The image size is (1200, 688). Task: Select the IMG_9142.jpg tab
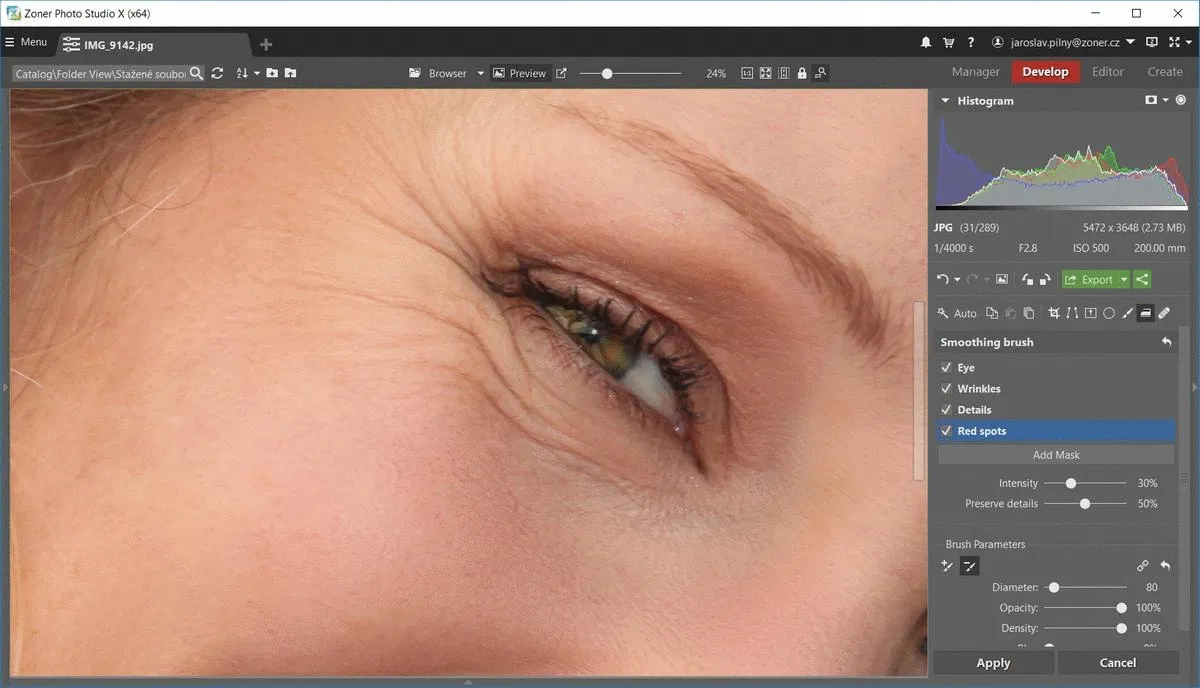[152, 45]
